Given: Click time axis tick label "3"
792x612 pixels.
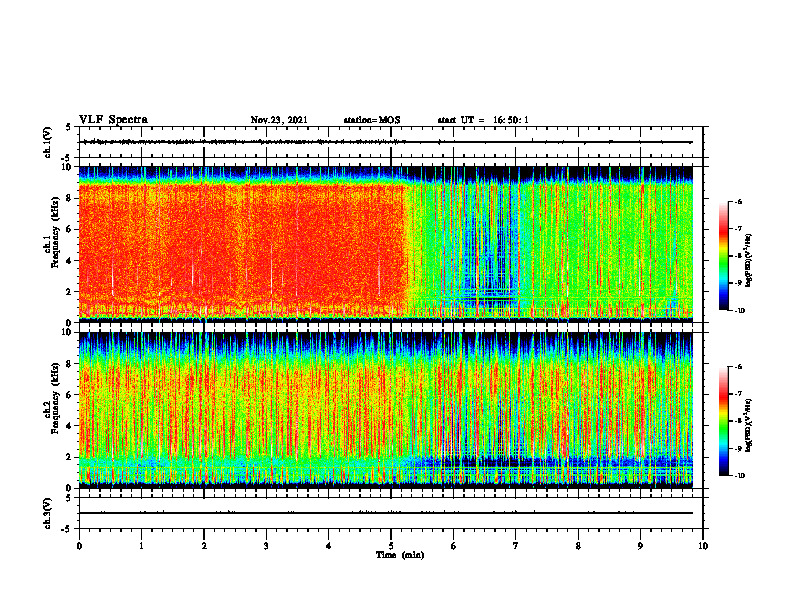Looking at the screenshot, I should (266, 546).
